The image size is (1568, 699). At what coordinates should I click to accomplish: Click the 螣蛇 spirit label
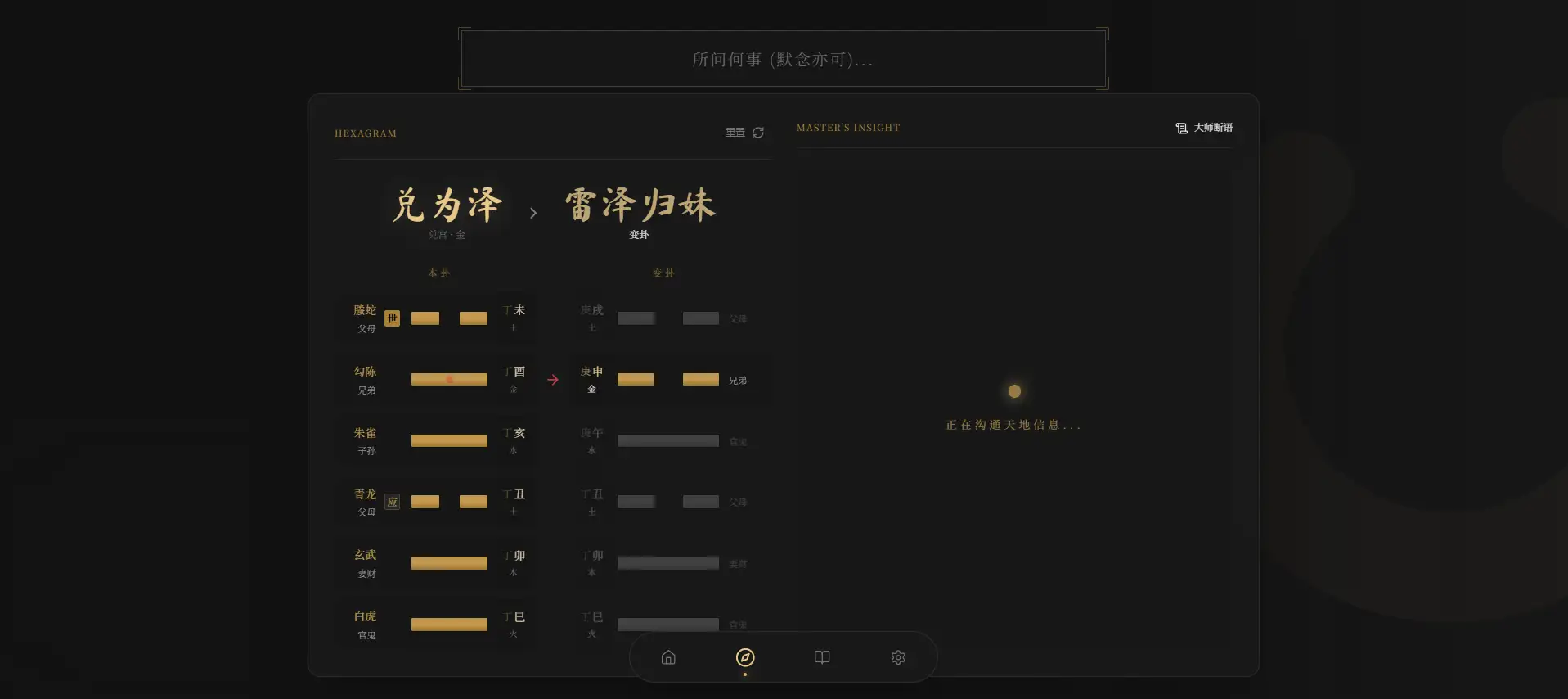coord(365,310)
